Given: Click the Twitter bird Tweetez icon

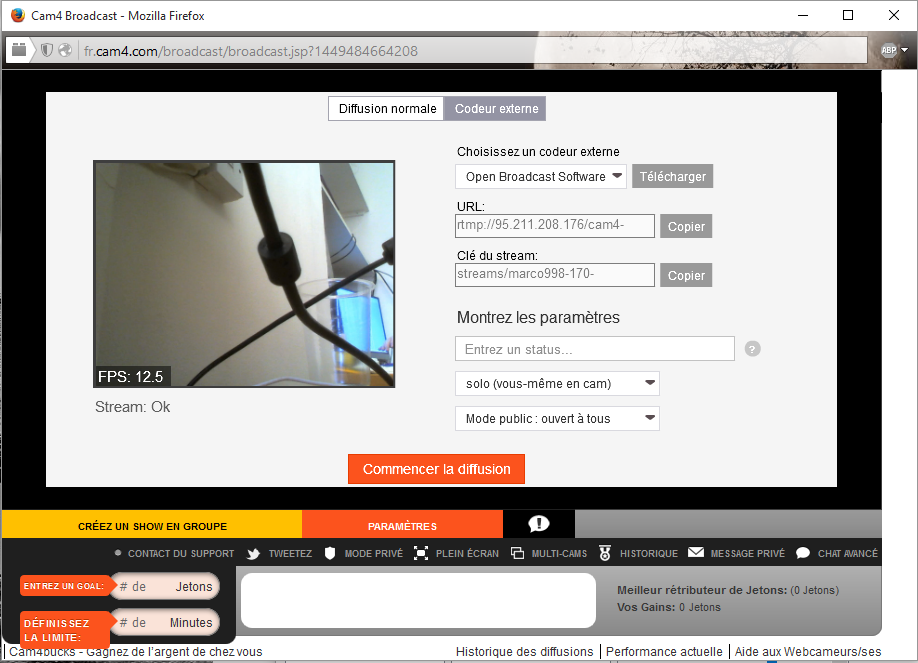Looking at the screenshot, I should tap(254, 553).
